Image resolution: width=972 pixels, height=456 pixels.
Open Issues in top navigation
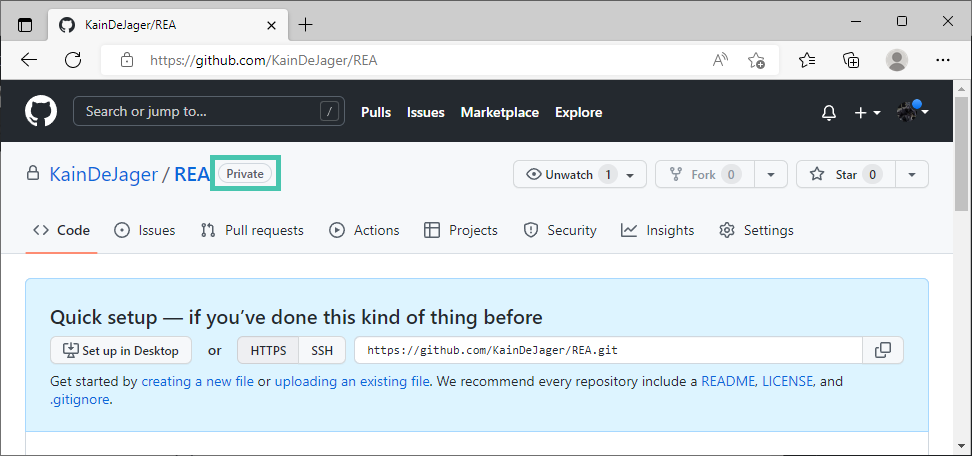click(x=425, y=112)
